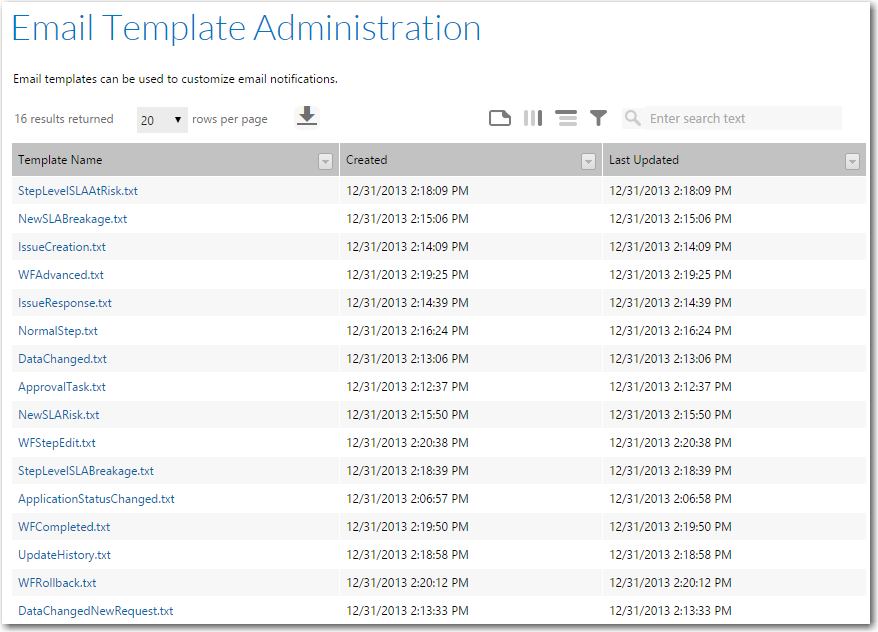Open DataChangedNewRequest.txt template link

click(96, 611)
